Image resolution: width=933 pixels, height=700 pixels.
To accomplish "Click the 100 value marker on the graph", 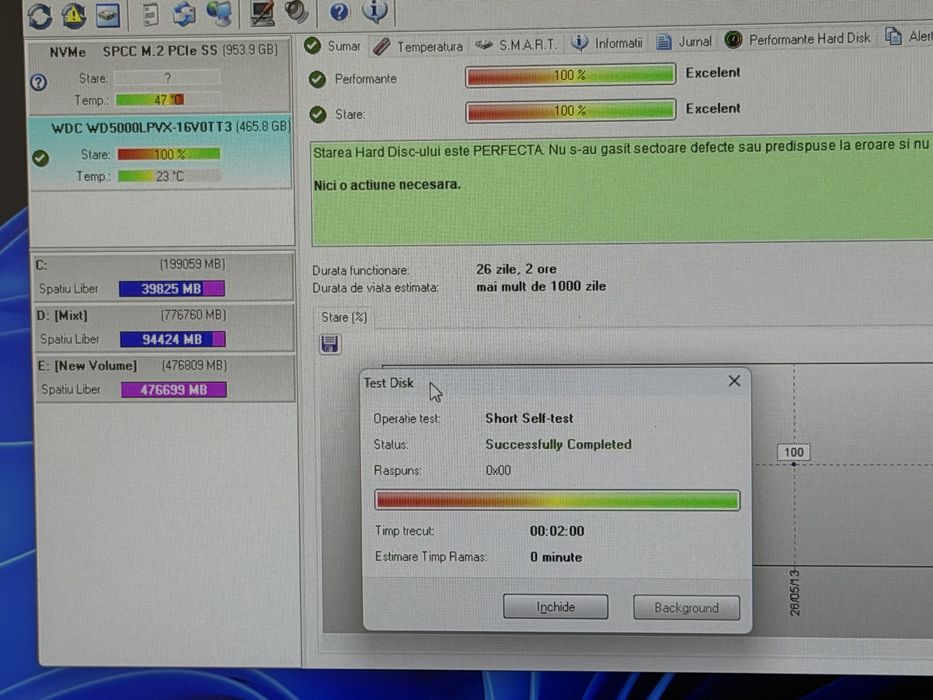I will click(793, 452).
